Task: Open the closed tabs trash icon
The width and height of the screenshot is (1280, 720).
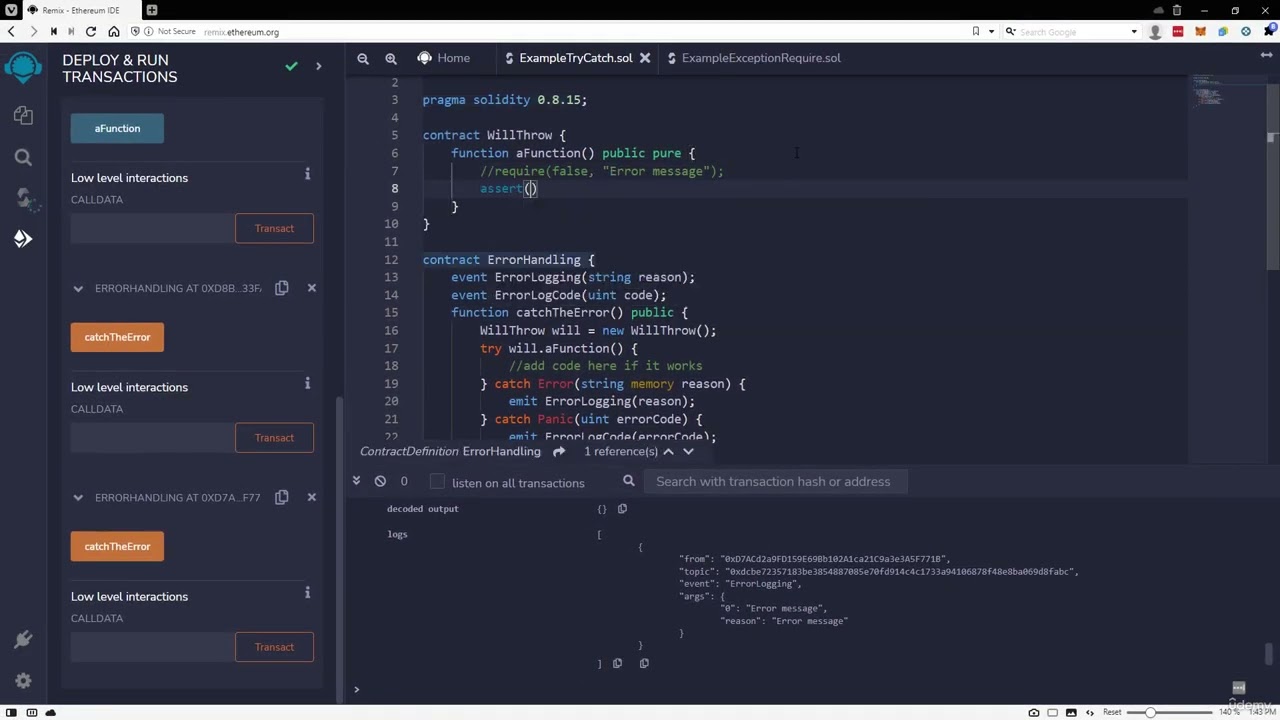Action: [1177, 10]
